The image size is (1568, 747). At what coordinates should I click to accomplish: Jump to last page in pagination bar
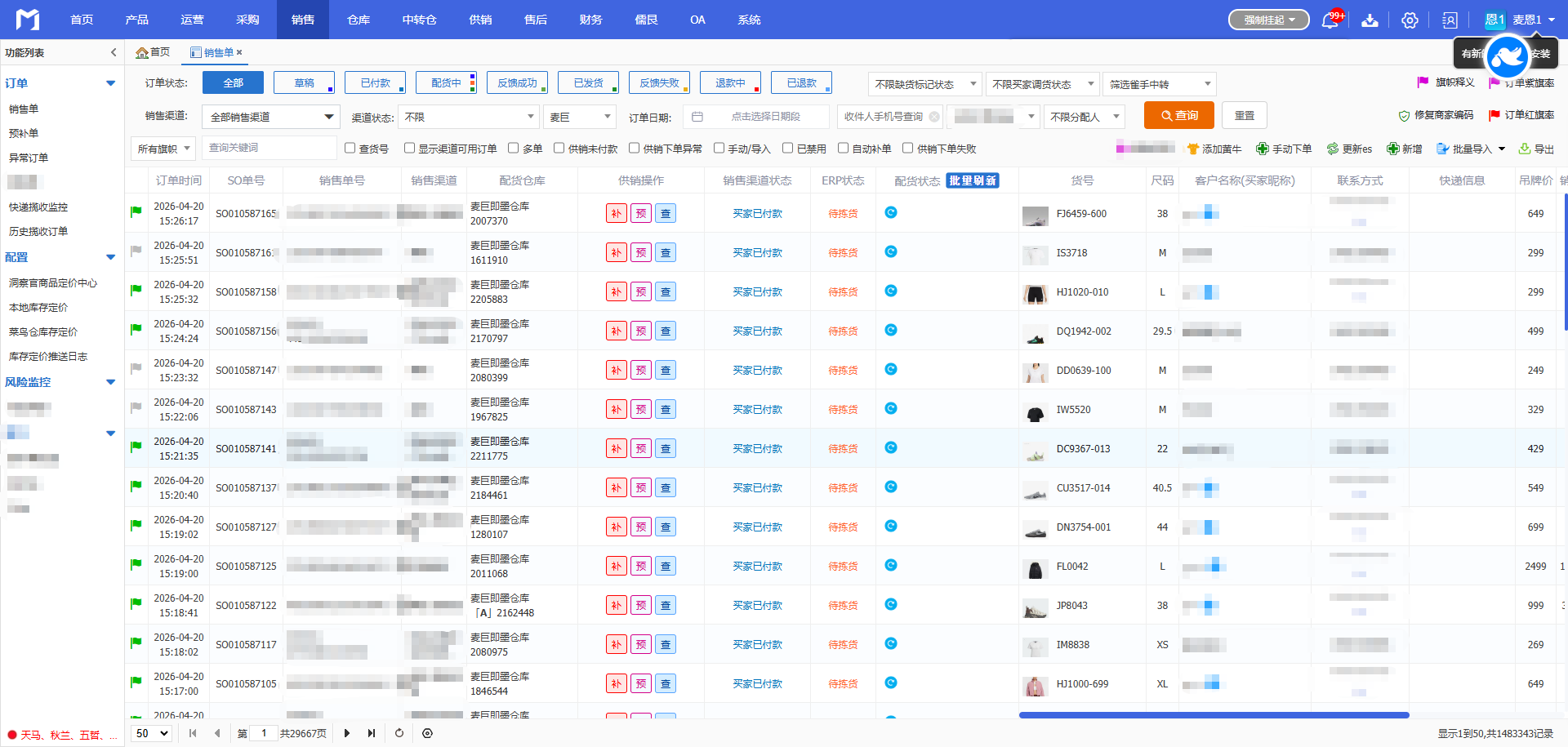(372, 733)
